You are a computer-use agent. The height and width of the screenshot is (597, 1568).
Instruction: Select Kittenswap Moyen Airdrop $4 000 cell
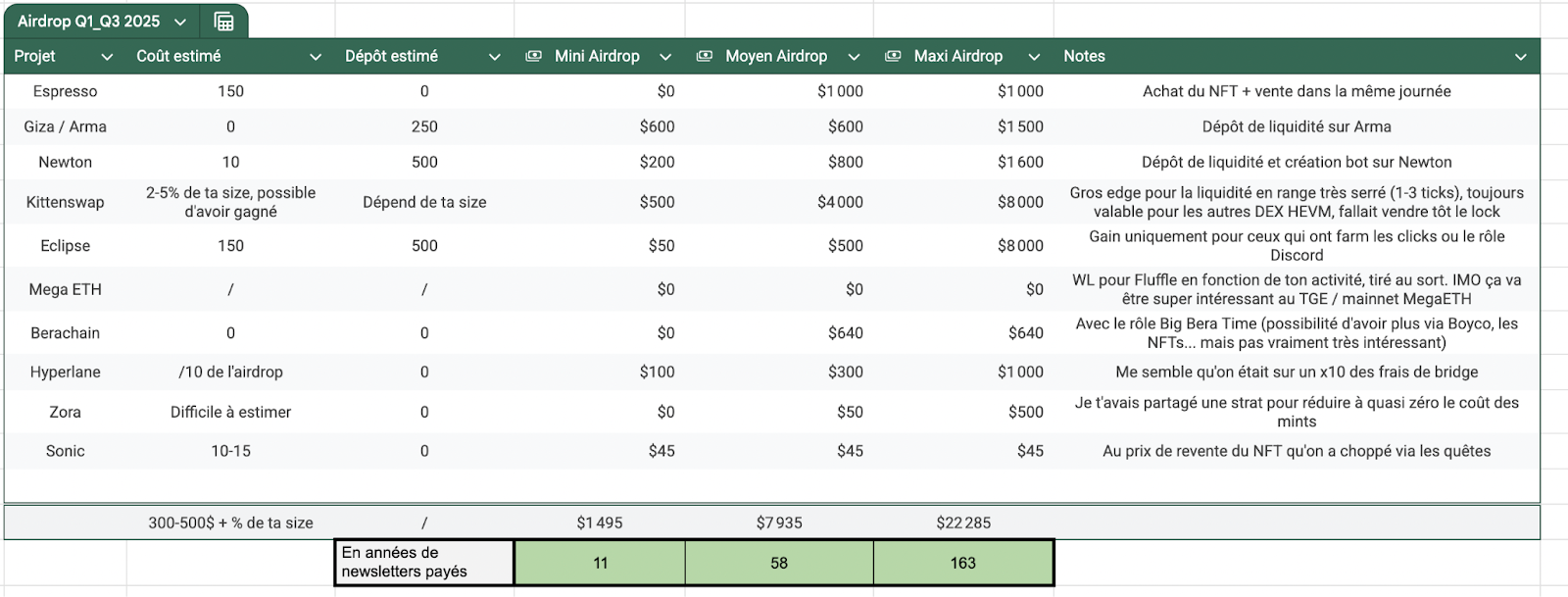point(779,202)
